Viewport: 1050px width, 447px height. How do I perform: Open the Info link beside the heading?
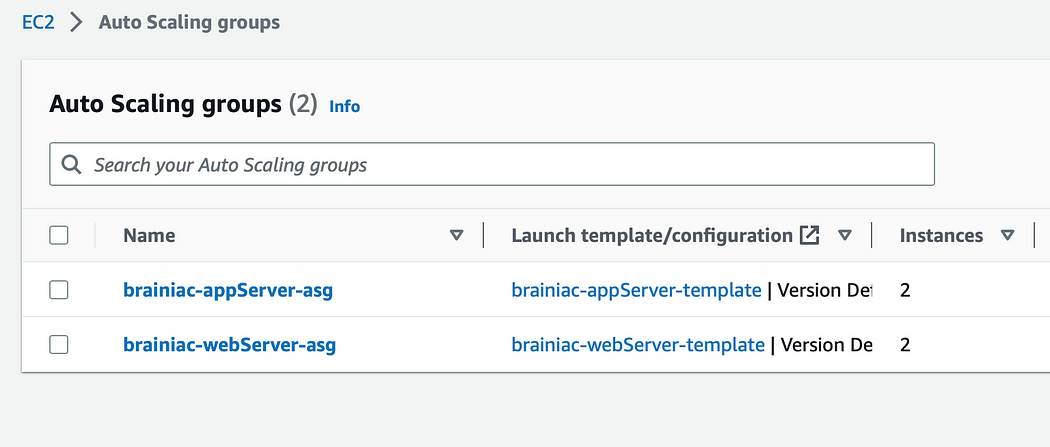[344, 106]
